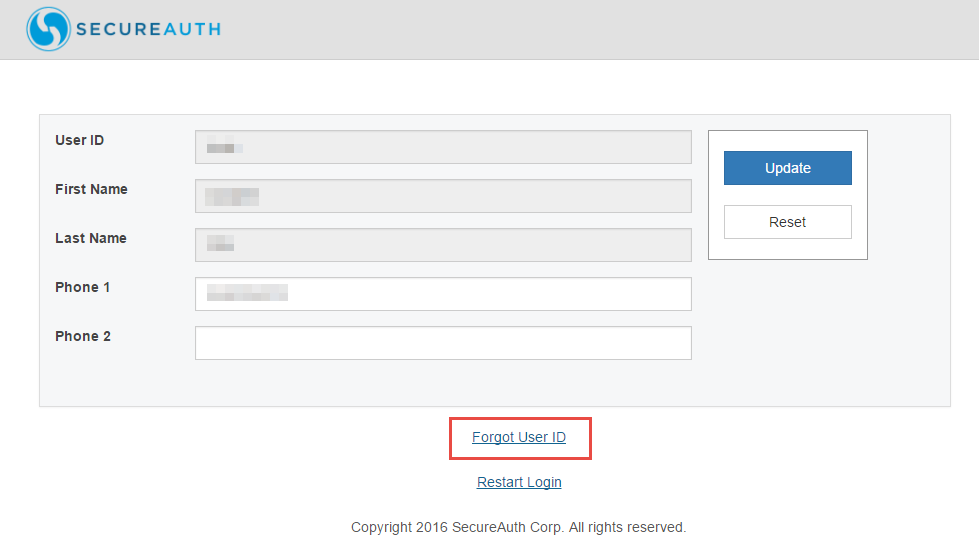Click the SECUREAUTH wordmark text
This screenshot has height=554, width=979.
pyautogui.click(x=148, y=29)
